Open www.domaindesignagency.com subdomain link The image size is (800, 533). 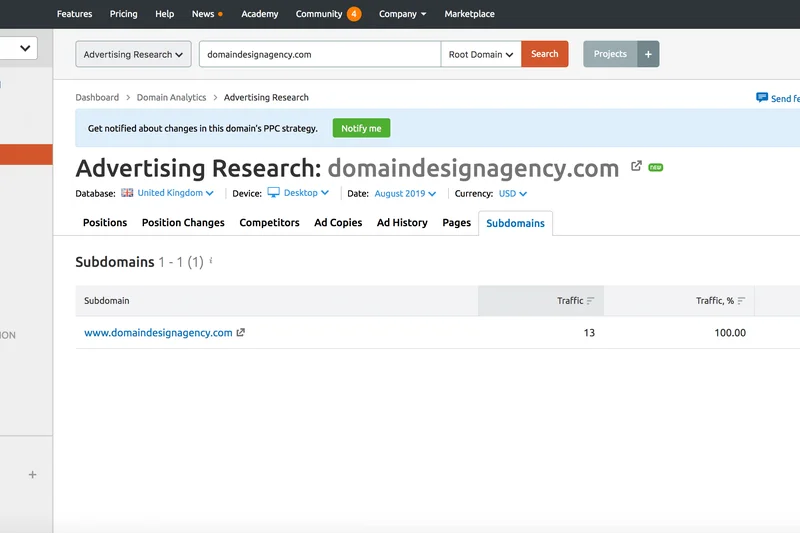click(x=158, y=333)
